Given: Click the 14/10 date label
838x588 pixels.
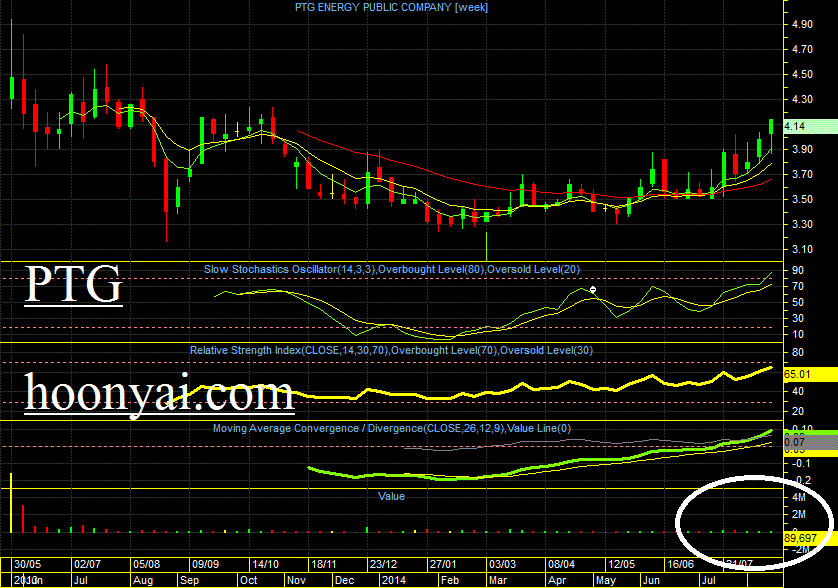Looking at the screenshot, I should 266,564.
